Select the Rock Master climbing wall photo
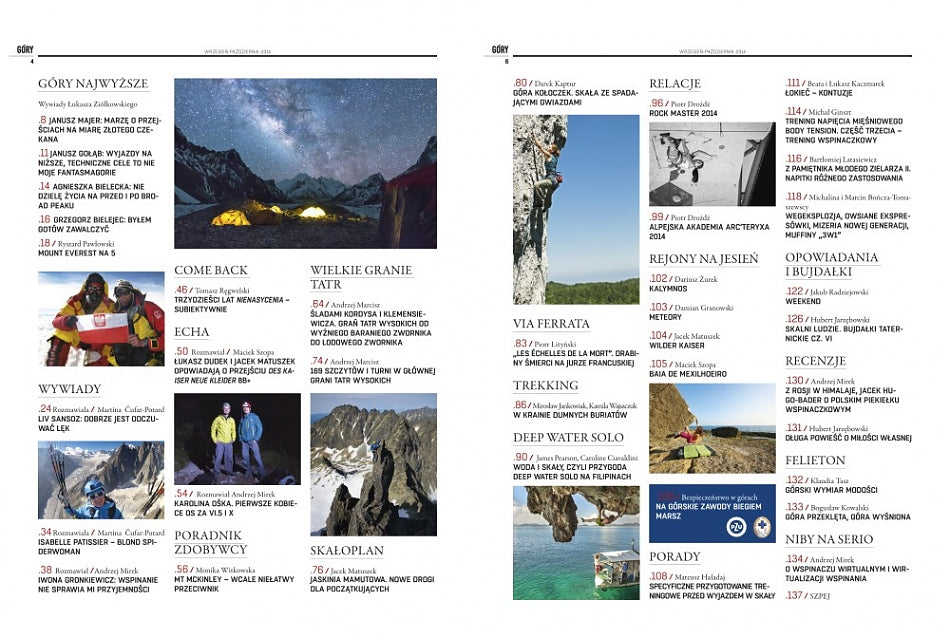Image resolution: width=950 pixels, height=638 pixels. pos(710,164)
